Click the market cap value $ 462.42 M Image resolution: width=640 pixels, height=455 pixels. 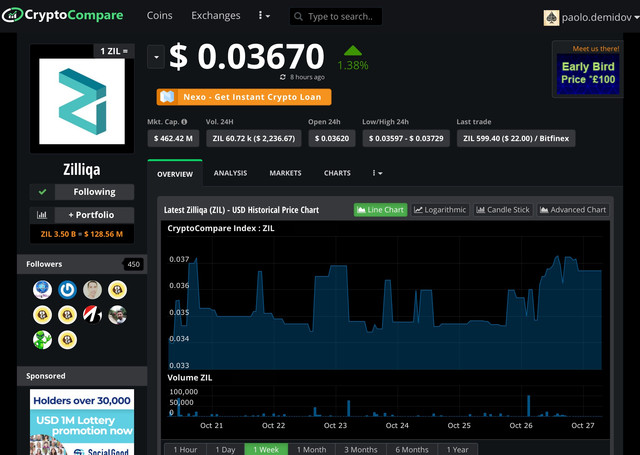173,138
